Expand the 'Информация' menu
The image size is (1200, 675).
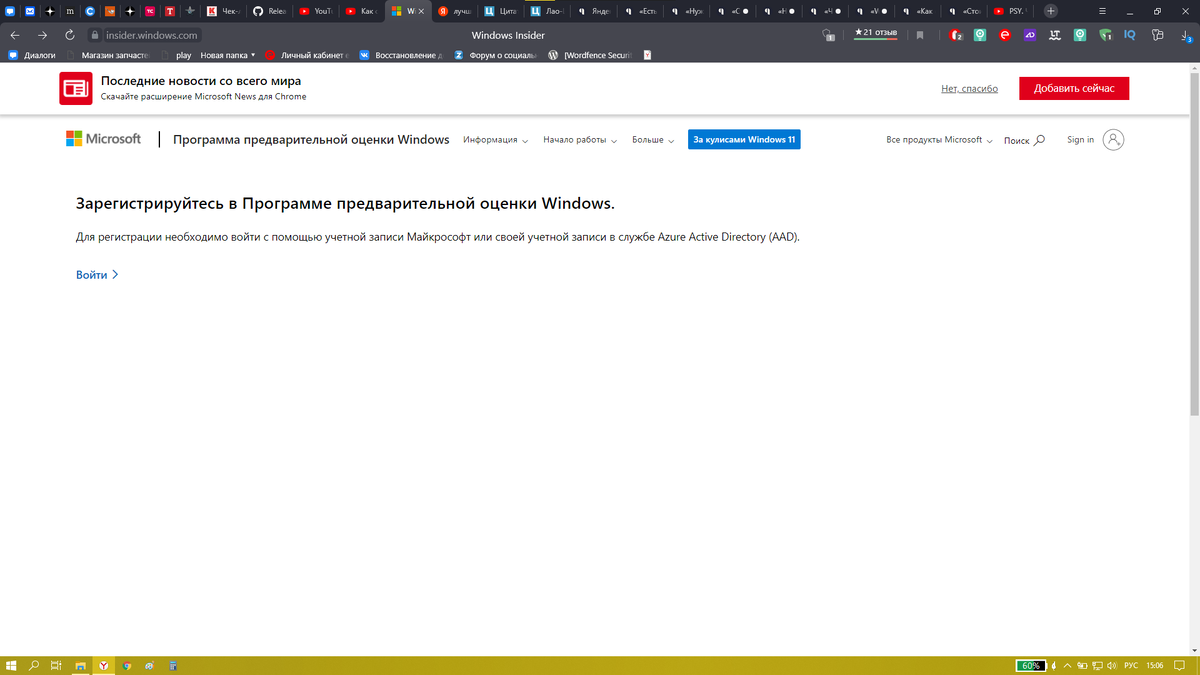[x=496, y=140]
